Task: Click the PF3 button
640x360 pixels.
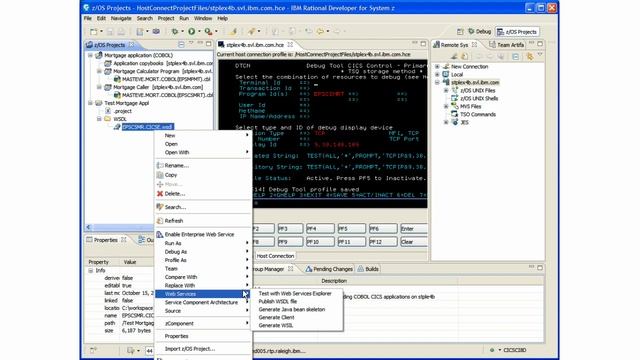Action: point(290,229)
